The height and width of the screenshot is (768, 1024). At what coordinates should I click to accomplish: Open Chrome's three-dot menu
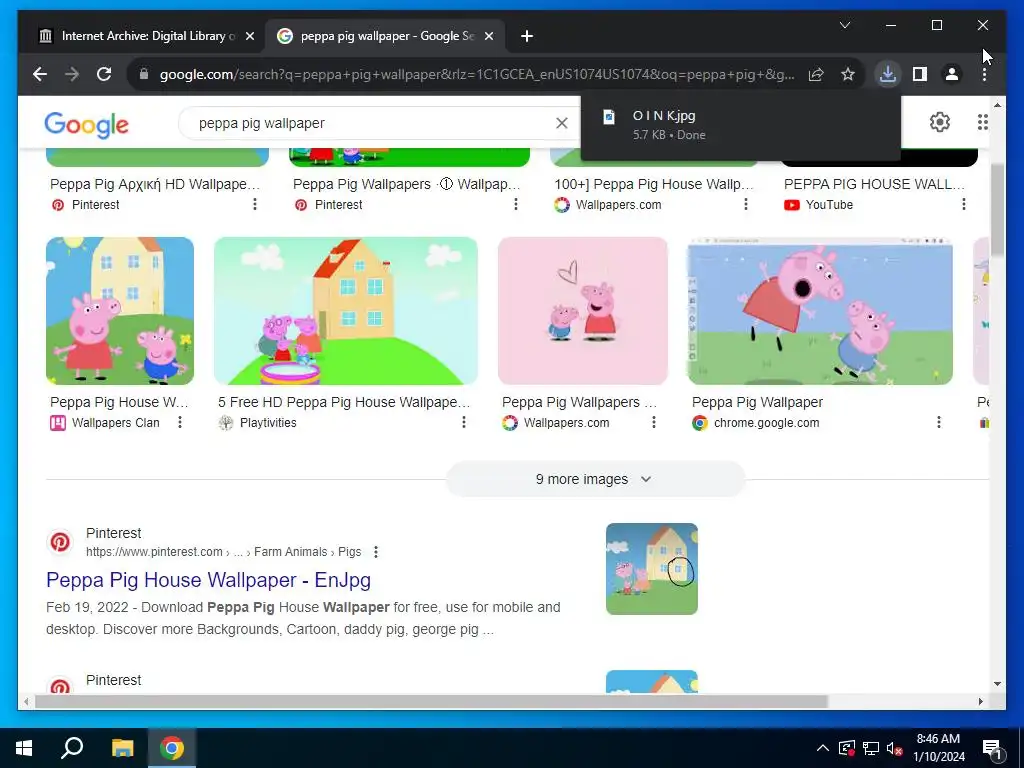point(984,74)
